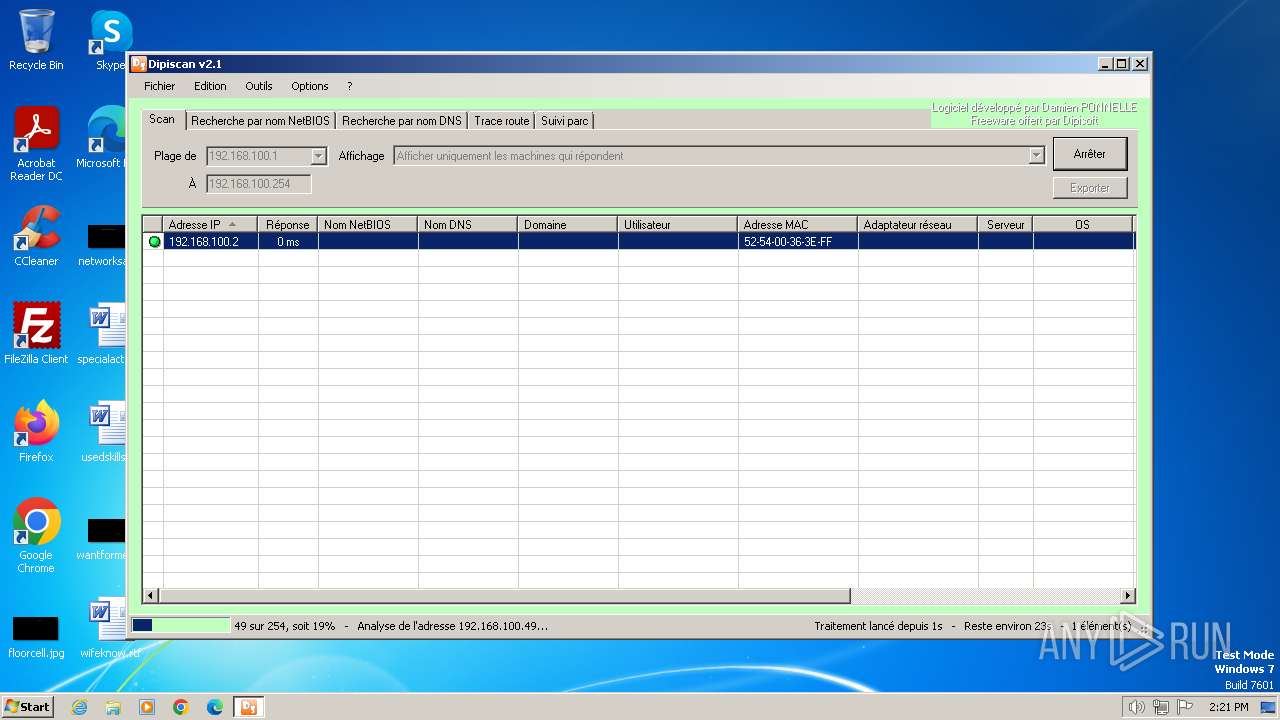
Task: Click the scan progress bar
Action: pyautogui.click(x=180, y=626)
